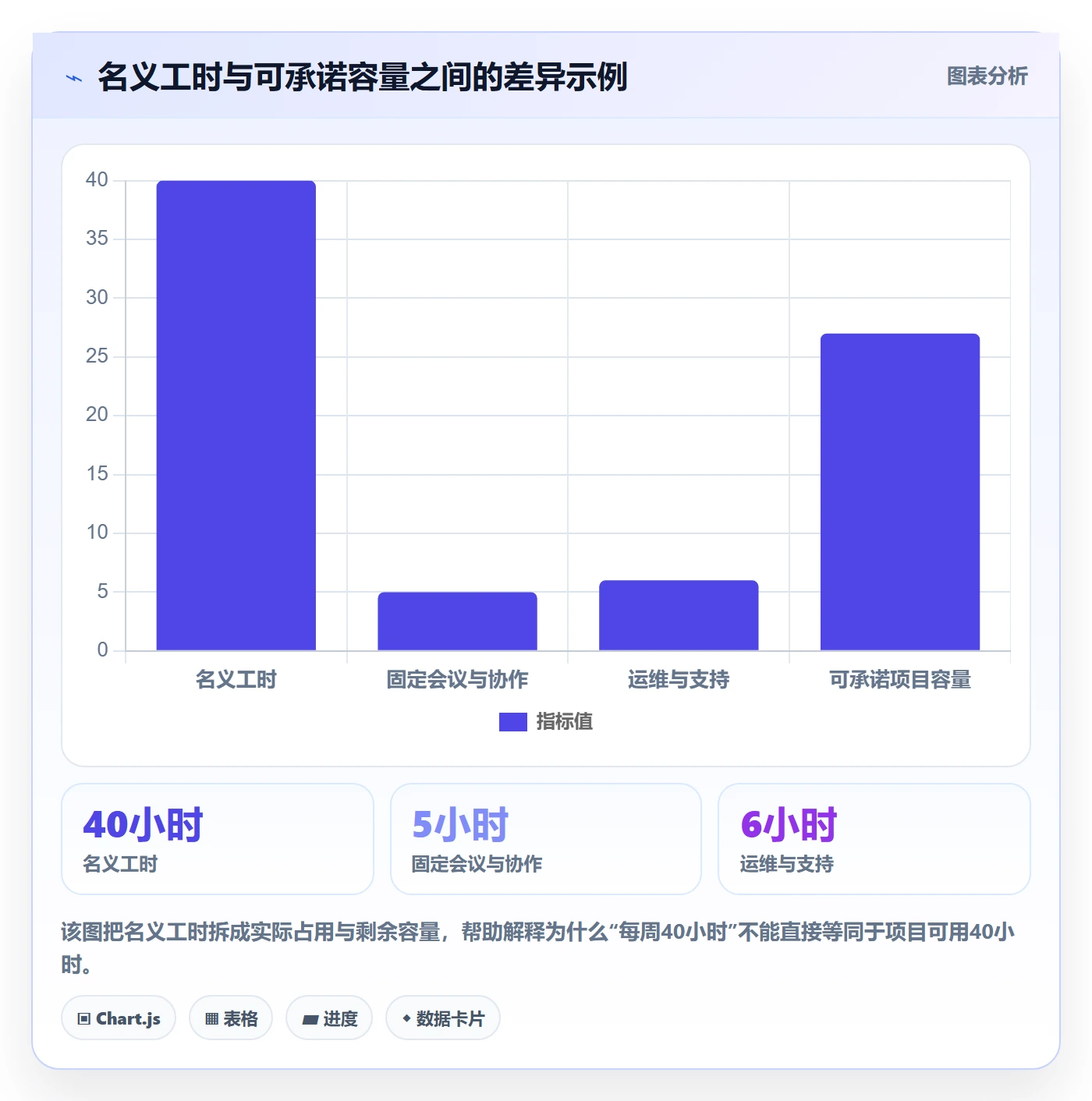Click the diamond icon in 数据卡片 chip
Image resolution: width=1092 pixels, height=1101 pixels.
406,1018
